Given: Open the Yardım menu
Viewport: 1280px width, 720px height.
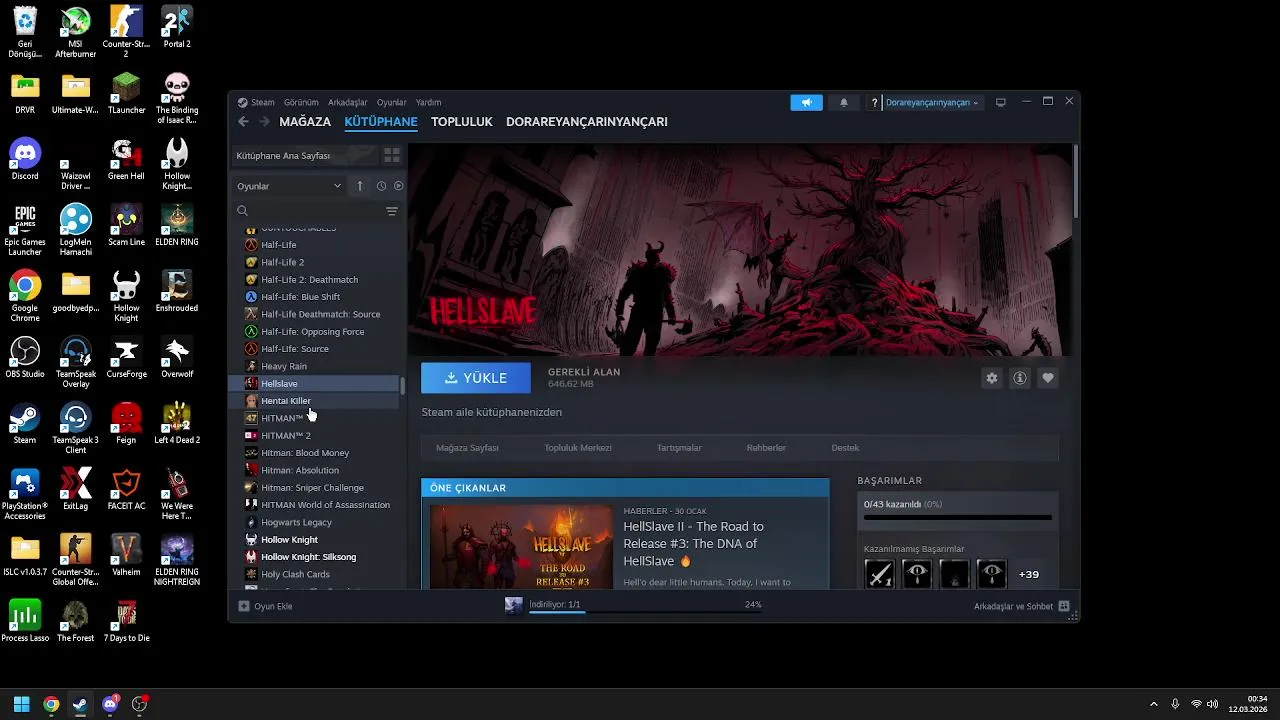Looking at the screenshot, I should 429,102.
